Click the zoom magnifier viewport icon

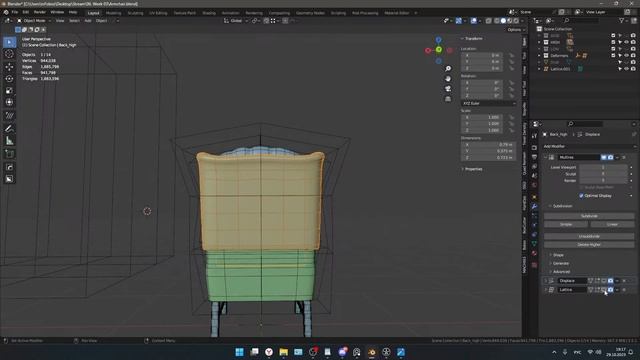click(x=448, y=69)
